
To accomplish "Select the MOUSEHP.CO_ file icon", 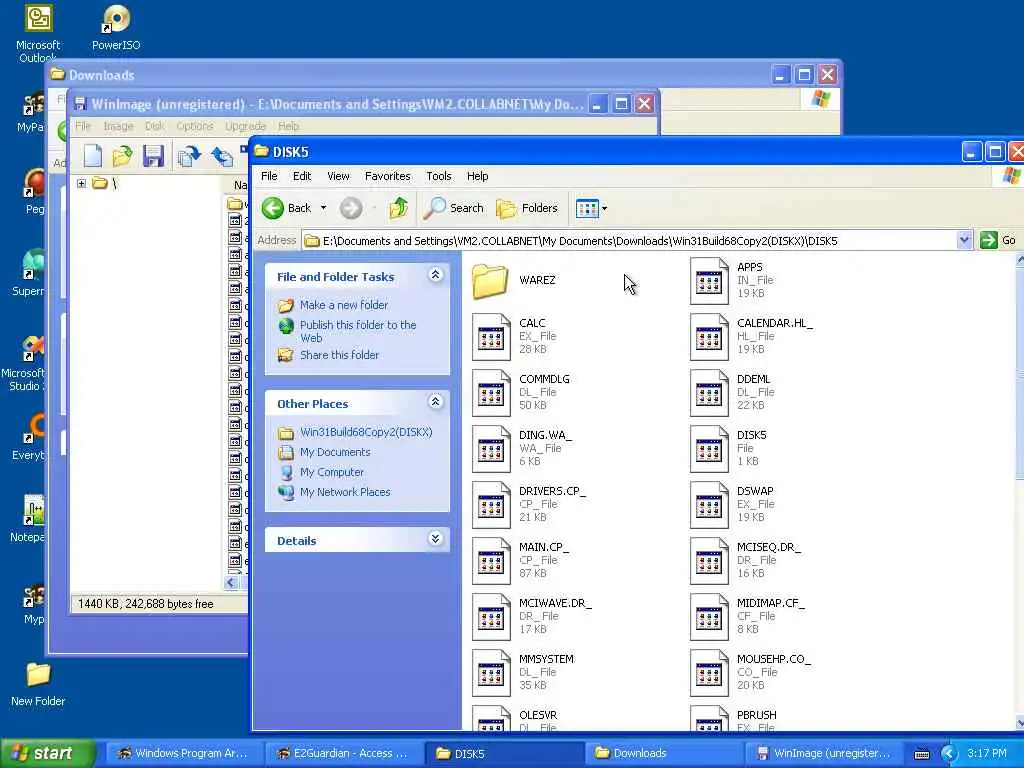I will point(709,673).
